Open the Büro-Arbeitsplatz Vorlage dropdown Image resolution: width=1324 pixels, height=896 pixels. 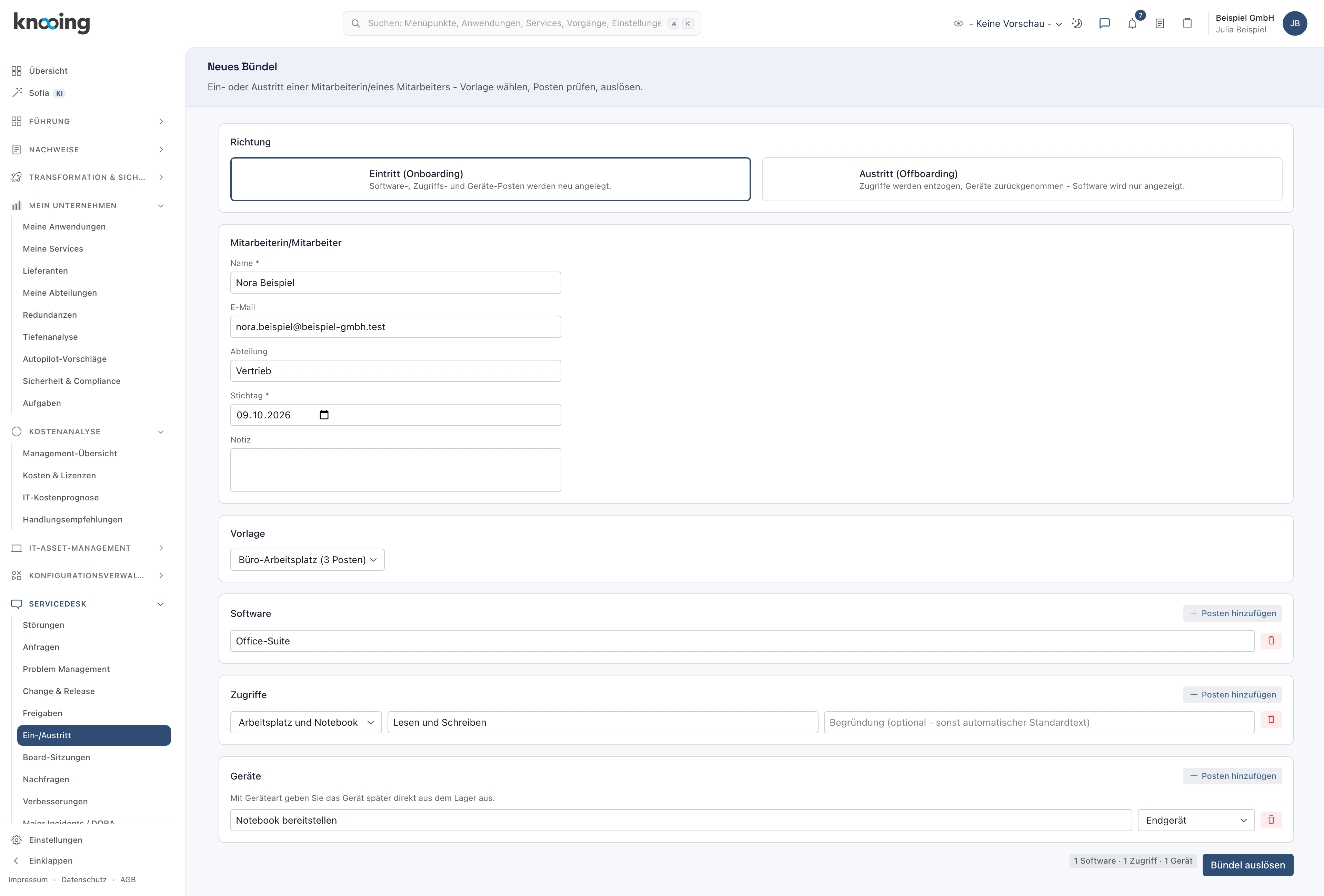[307, 560]
